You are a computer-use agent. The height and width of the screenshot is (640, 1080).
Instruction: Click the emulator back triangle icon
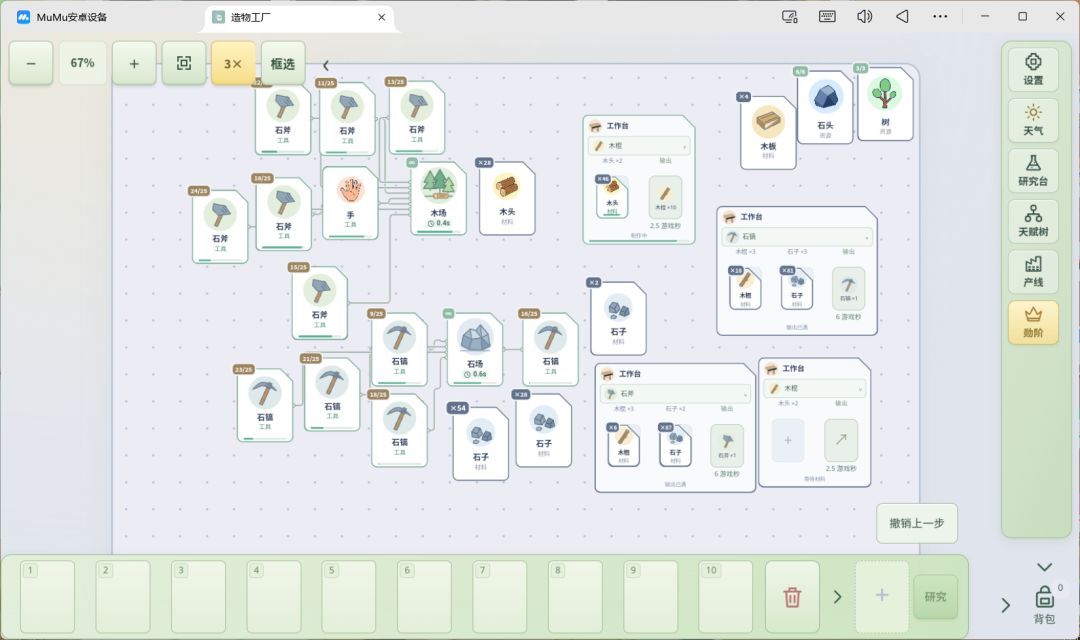(x=902, y=17)
